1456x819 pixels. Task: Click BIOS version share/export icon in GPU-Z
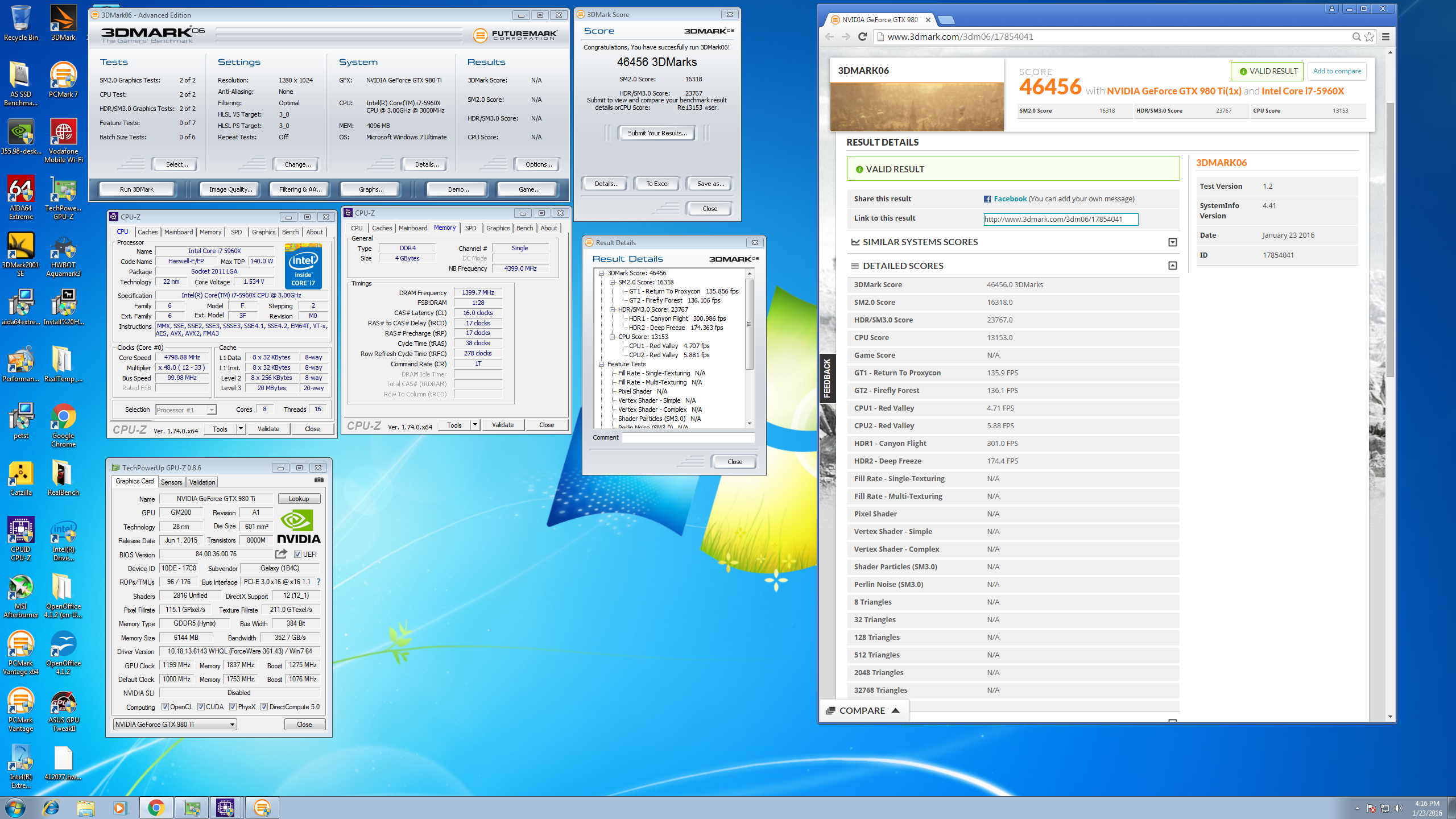[281, 553]
